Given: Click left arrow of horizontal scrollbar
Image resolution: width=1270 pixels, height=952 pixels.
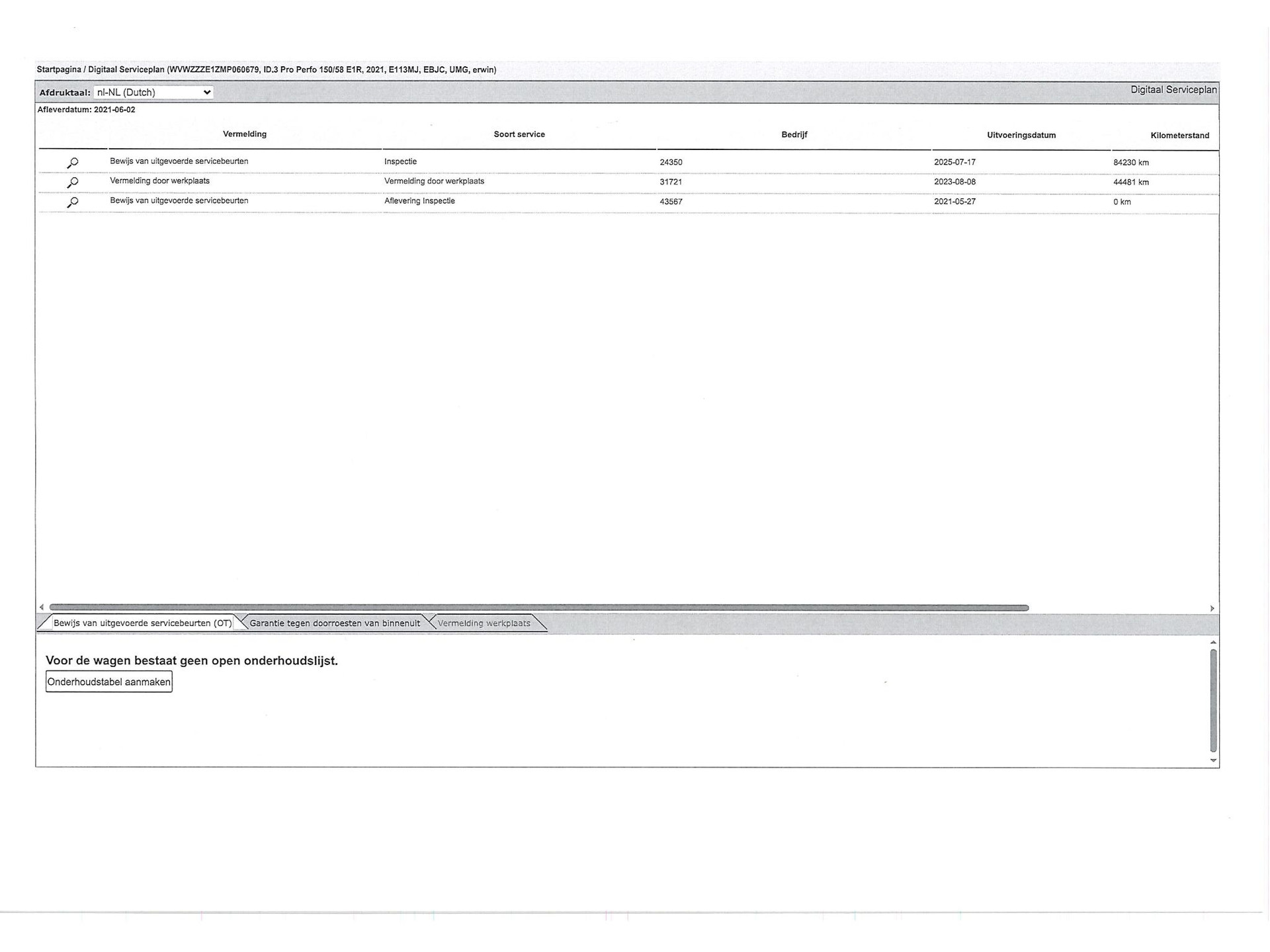Looking at the screenshot, I should [42, 608].
